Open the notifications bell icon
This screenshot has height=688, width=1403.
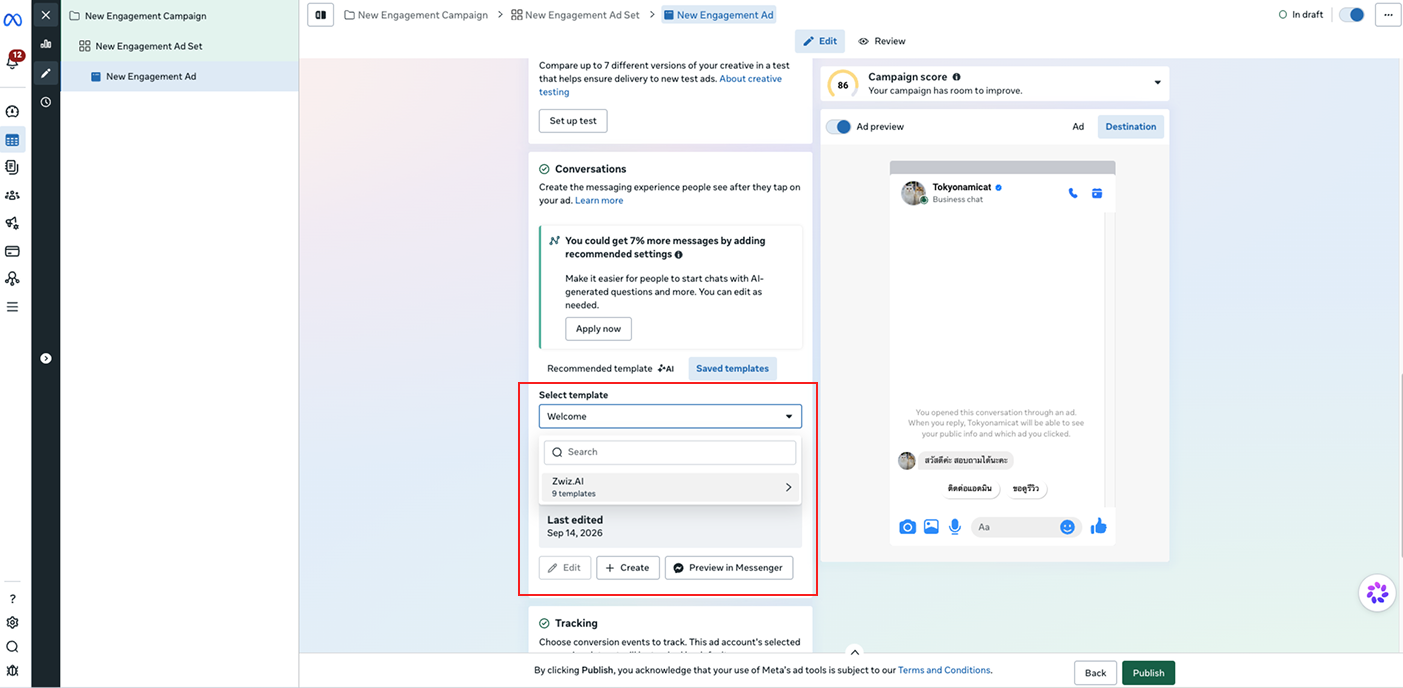(13, 62)
